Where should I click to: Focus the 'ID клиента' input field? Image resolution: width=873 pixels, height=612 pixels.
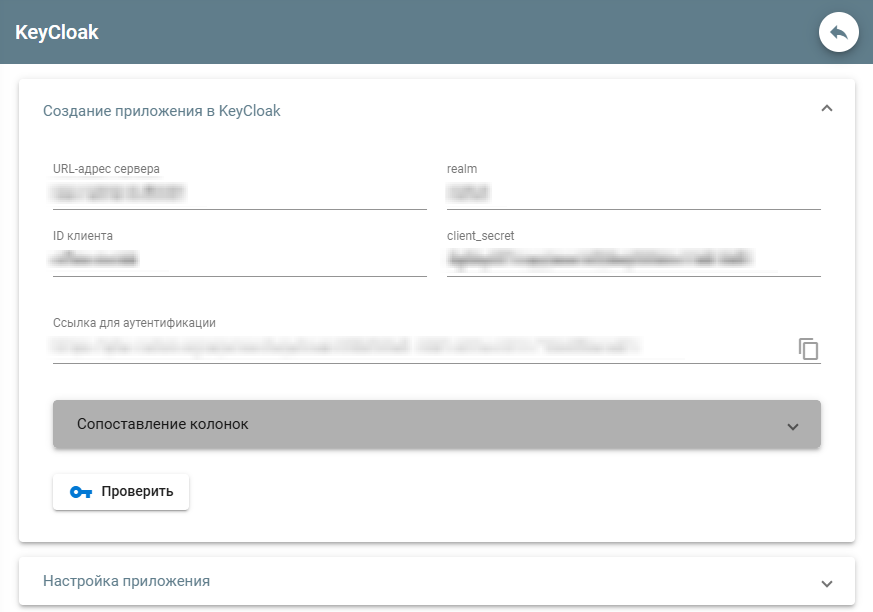click(x=239, y=260)
